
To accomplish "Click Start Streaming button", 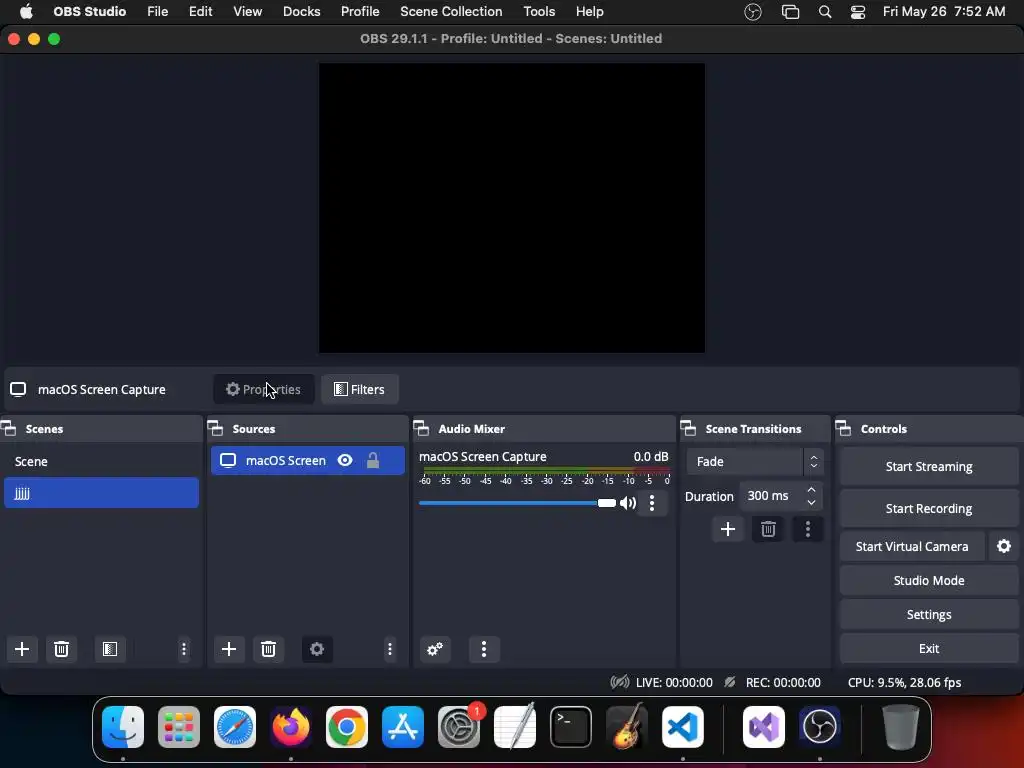I will [x=929, y=466].
